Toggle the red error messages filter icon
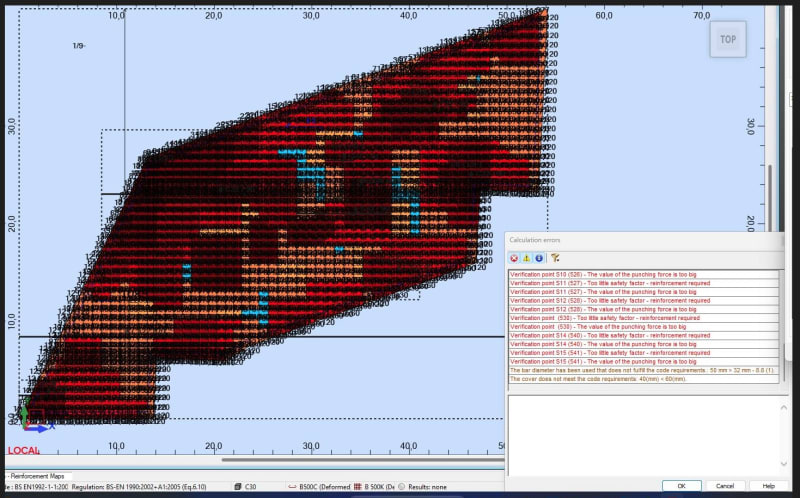 [x=514, y=258]
